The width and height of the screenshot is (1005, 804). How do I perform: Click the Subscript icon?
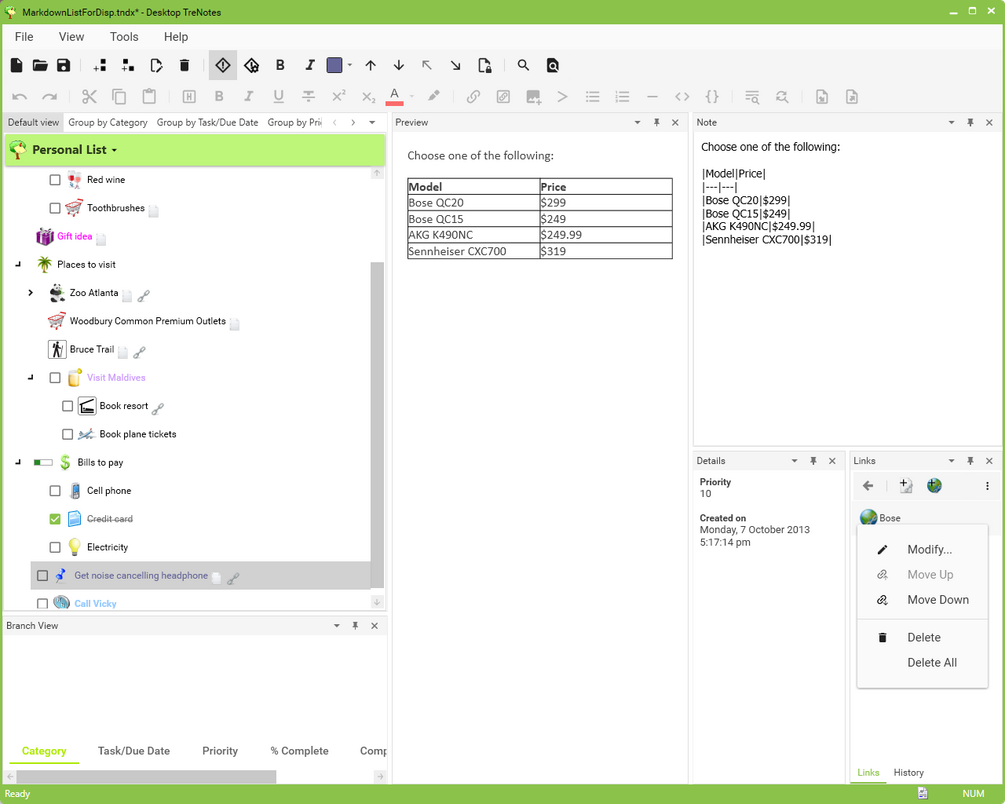(369, 97)
